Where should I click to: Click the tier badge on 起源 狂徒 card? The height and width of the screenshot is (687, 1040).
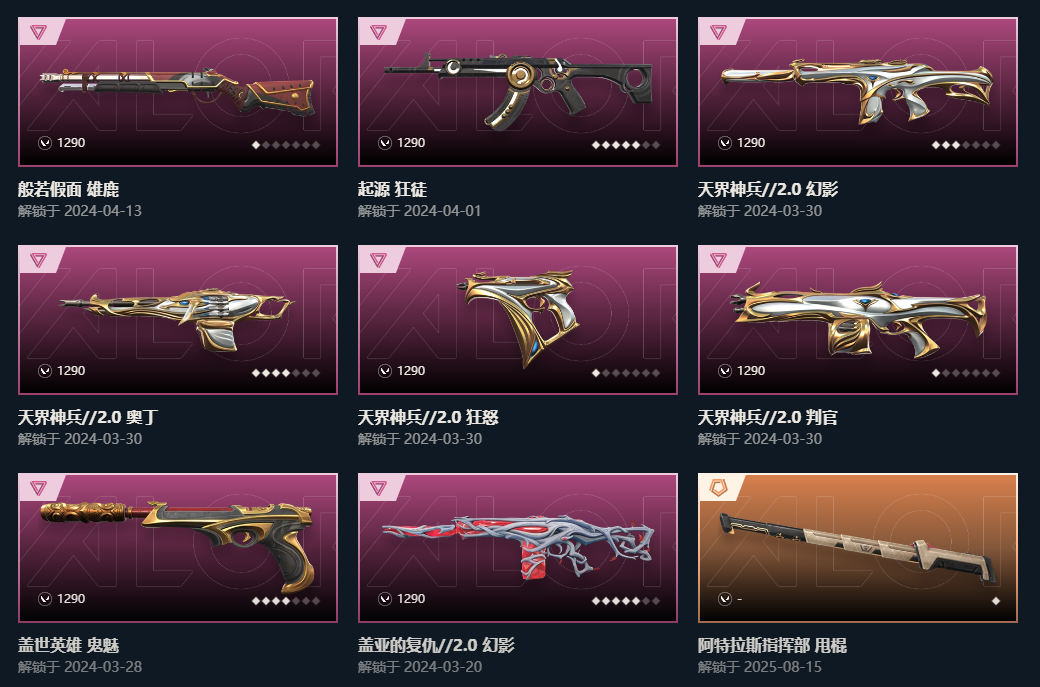(x=378, y=32)
